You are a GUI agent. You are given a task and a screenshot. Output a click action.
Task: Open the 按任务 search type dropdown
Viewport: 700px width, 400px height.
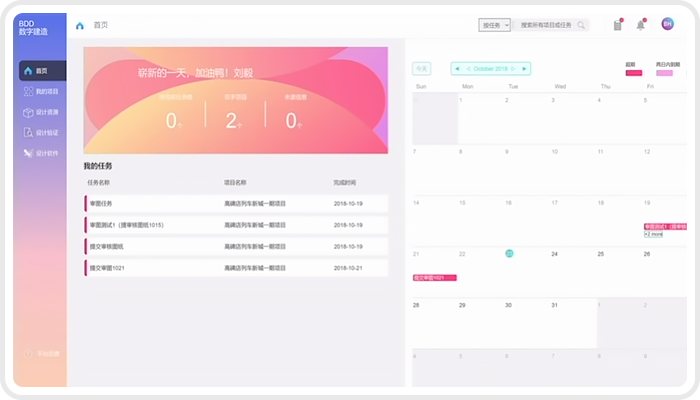coord(495,25)
